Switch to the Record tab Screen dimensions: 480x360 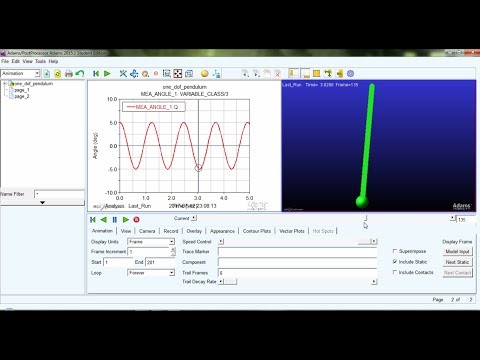(171, 231)
